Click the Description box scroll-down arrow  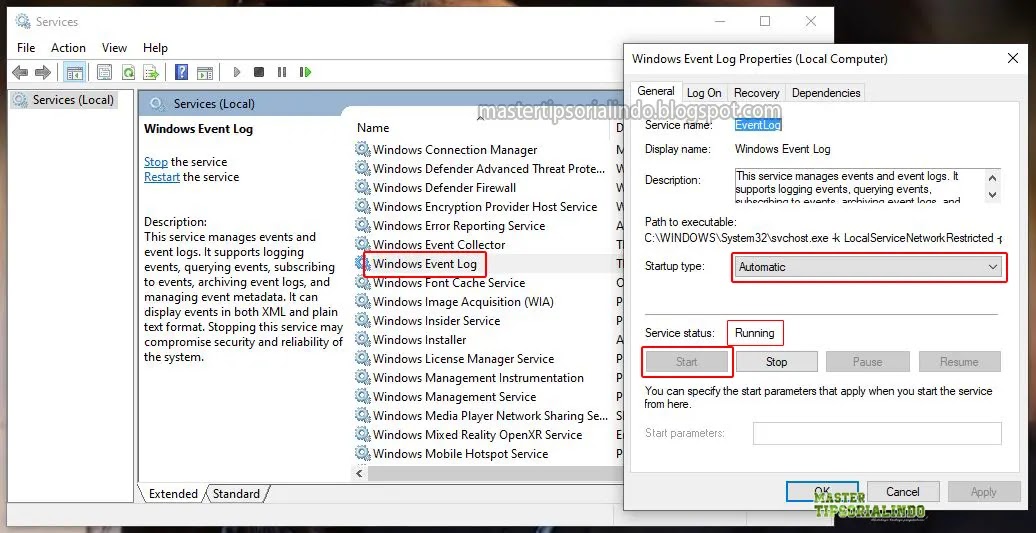click(x=992, y=194)
